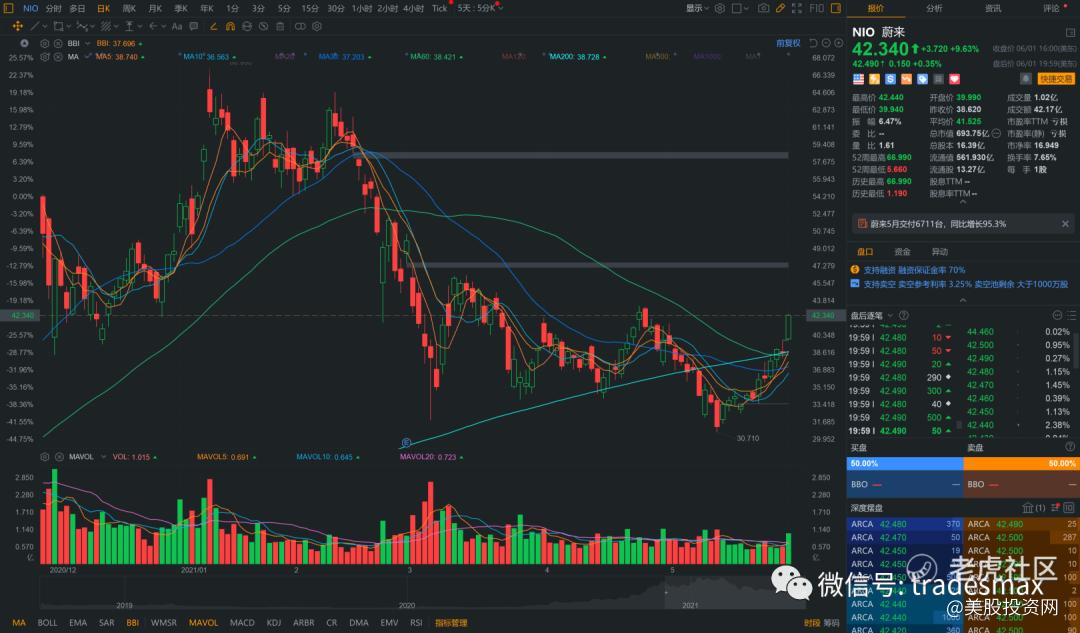
Task: Open the 分析 analysis tab
Action: point(934,8)
